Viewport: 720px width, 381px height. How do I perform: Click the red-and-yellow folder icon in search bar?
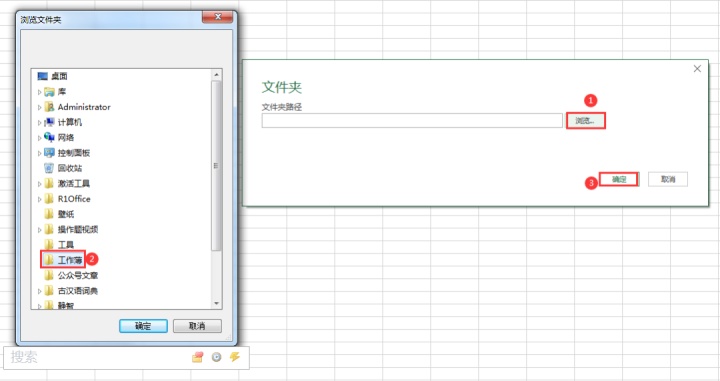click(x=198, y=357)
